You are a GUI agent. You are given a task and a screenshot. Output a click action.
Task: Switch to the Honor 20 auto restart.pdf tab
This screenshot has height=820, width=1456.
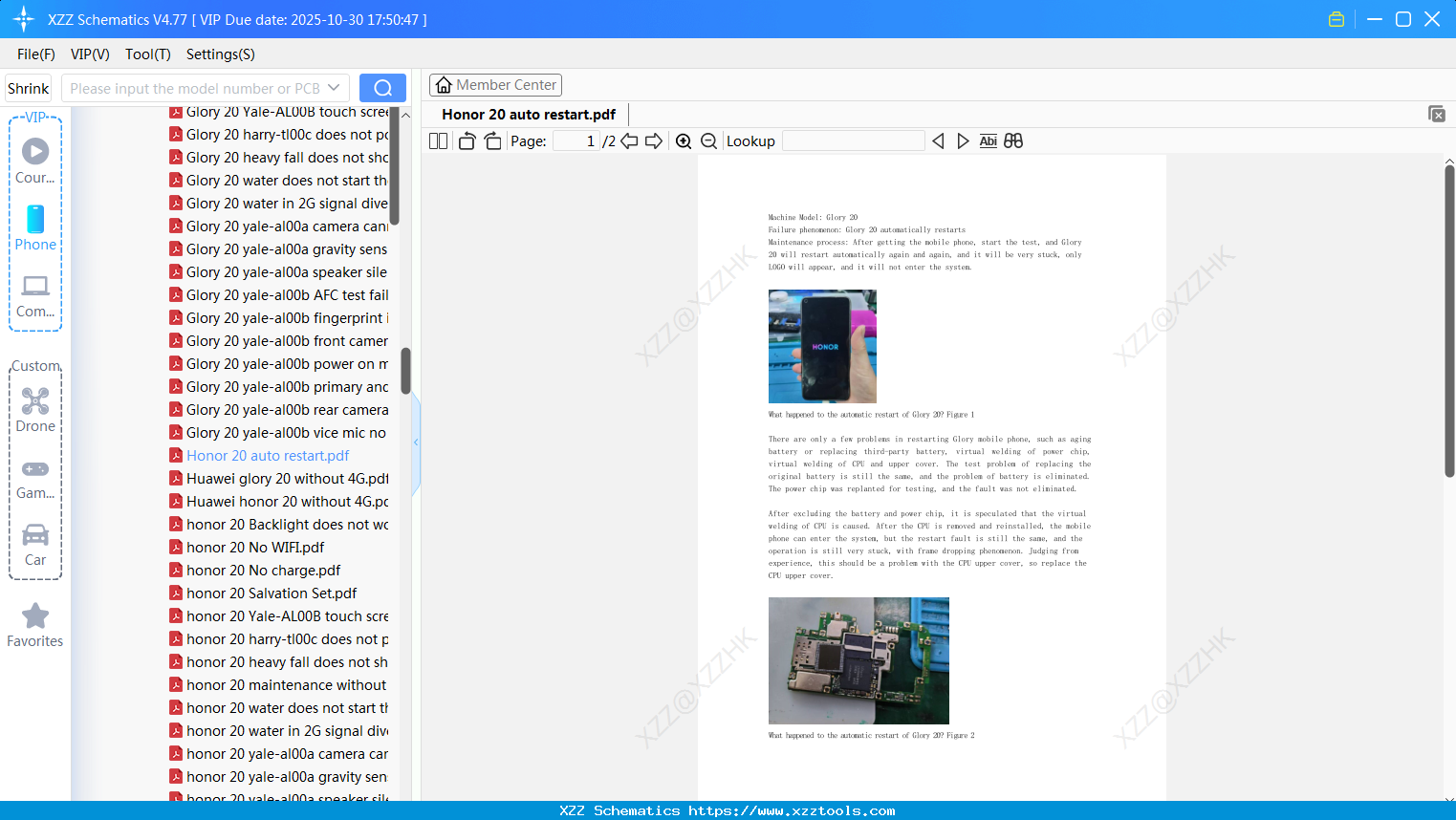529,115
